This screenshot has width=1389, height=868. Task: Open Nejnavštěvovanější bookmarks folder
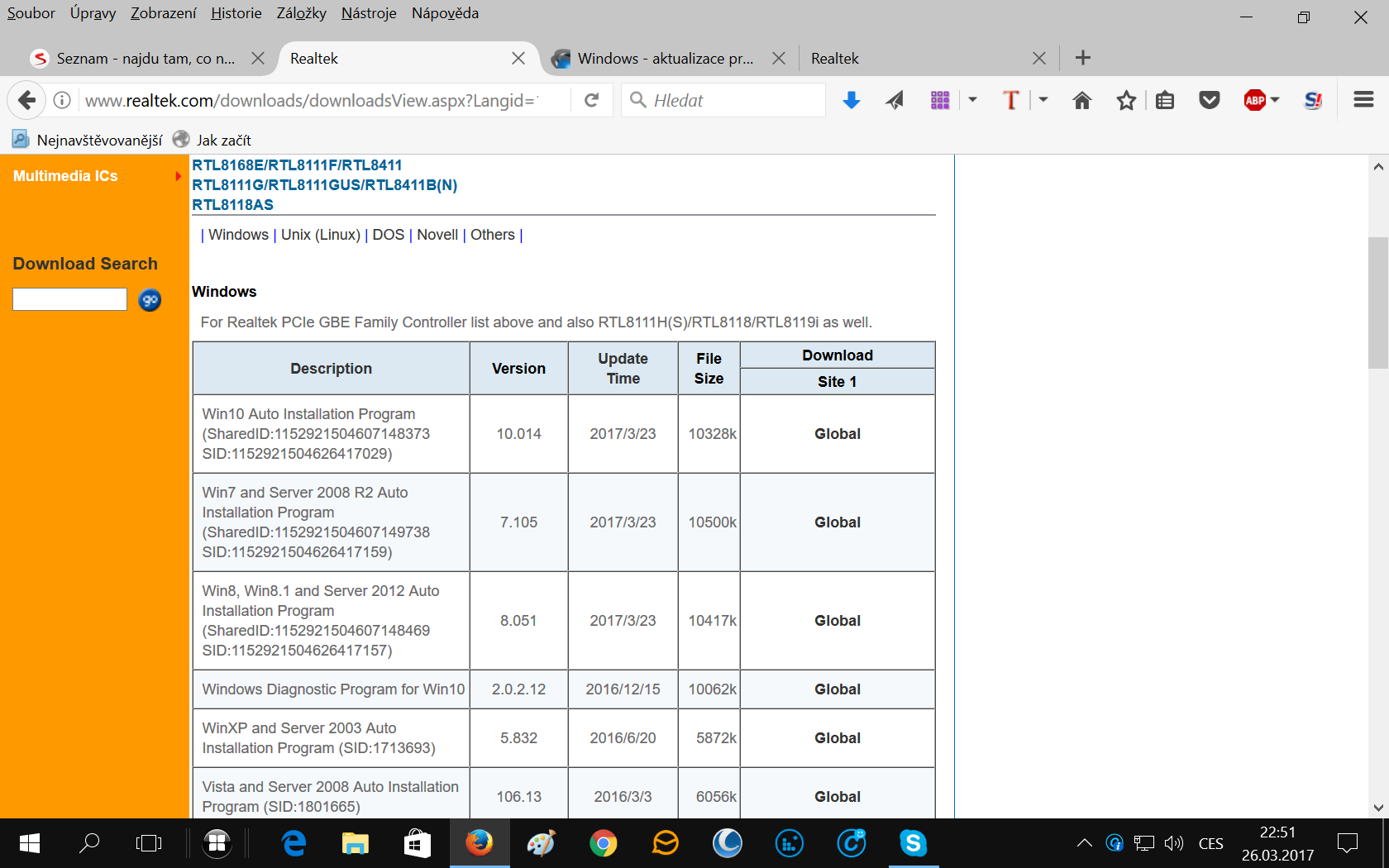click(88, 140)
